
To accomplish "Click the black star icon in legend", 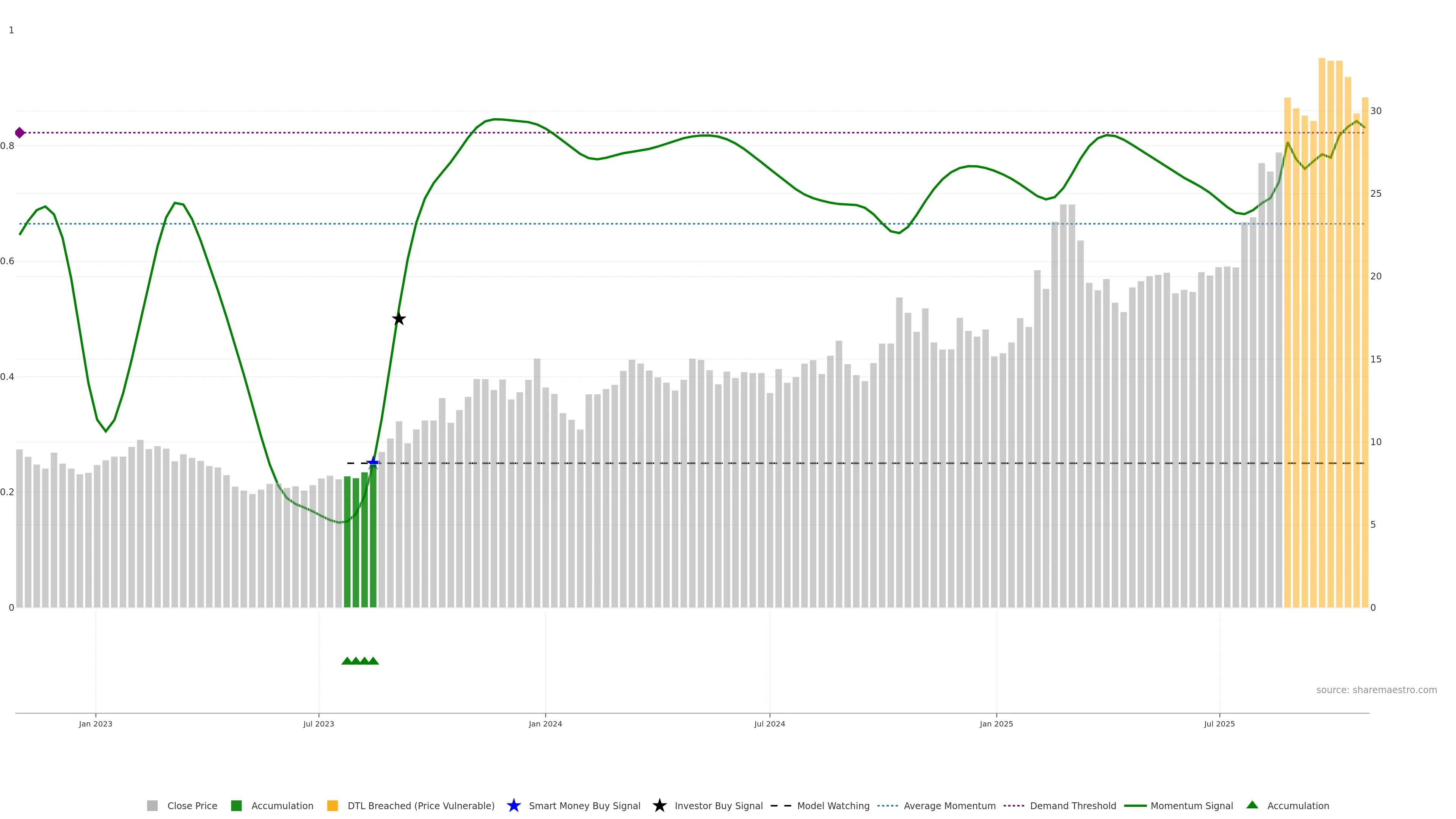I will coord(659,806).
